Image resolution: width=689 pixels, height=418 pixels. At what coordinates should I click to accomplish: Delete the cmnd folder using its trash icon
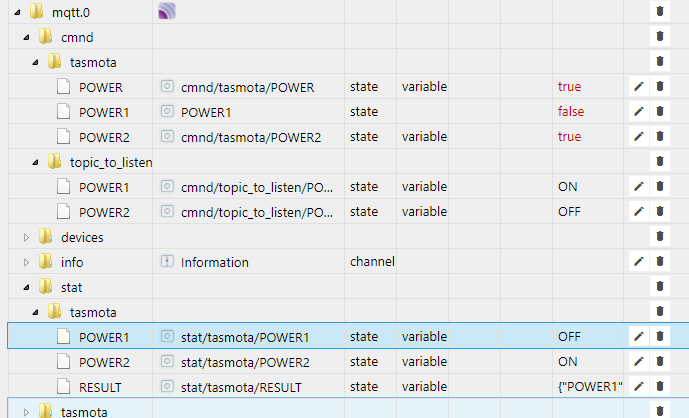660,36
